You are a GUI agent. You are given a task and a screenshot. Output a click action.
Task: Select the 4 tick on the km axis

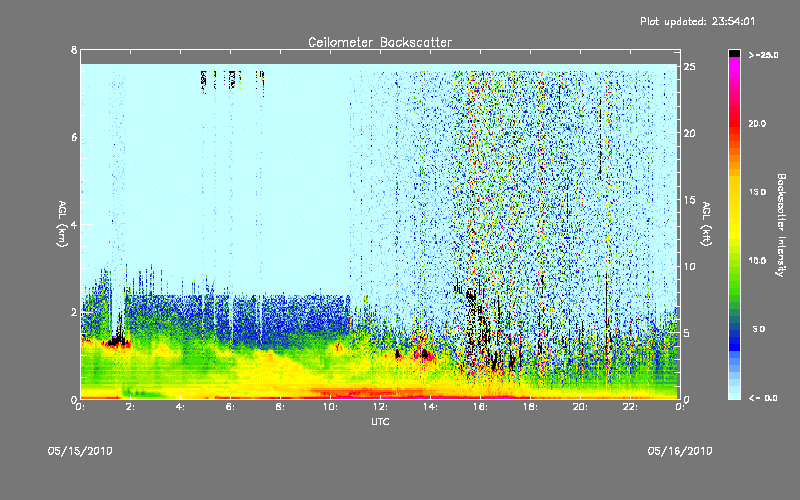[74, 224]
